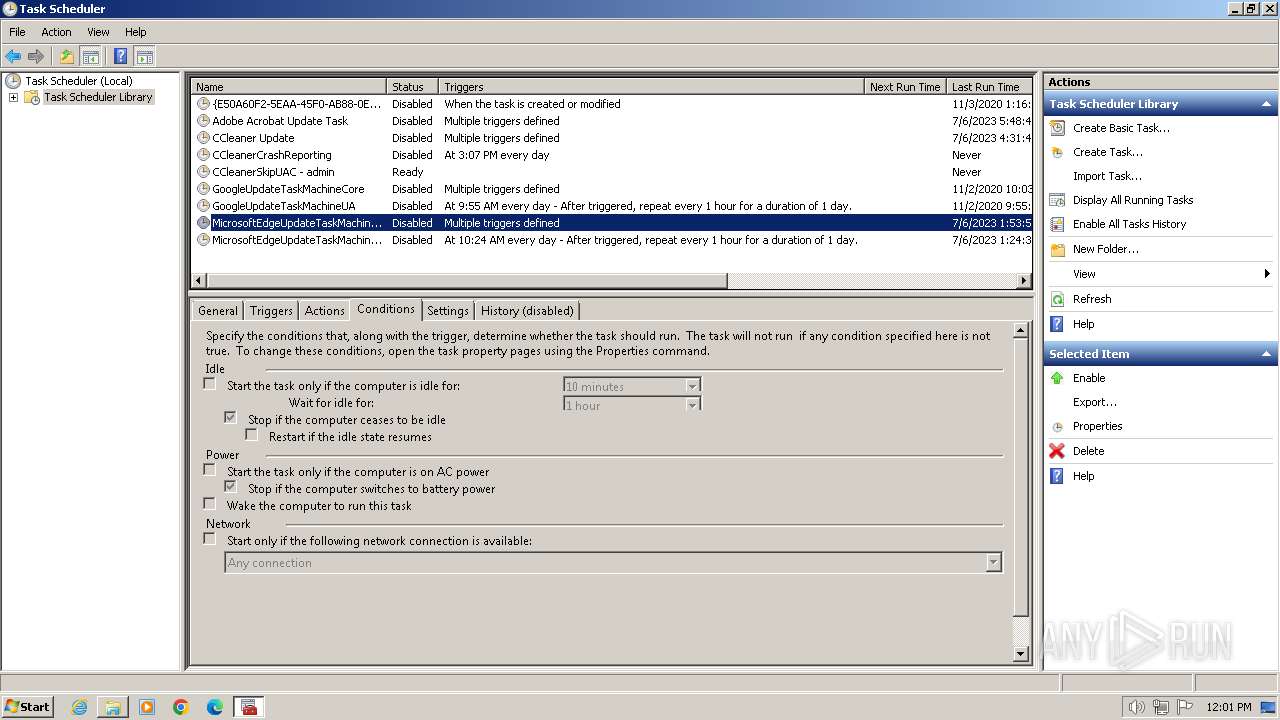
Task: Sort tasks by the Status column header
Action: [412, 87]
